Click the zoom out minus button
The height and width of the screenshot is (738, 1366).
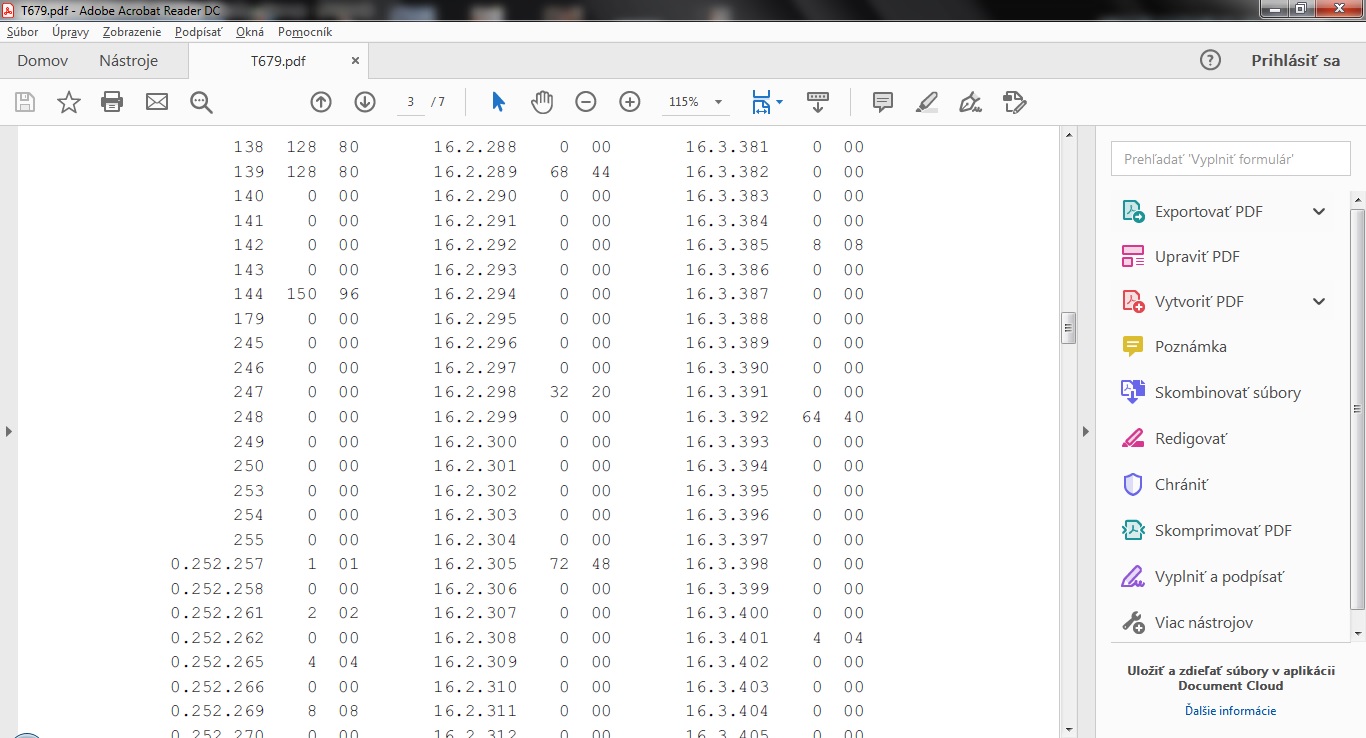point(586,102)
